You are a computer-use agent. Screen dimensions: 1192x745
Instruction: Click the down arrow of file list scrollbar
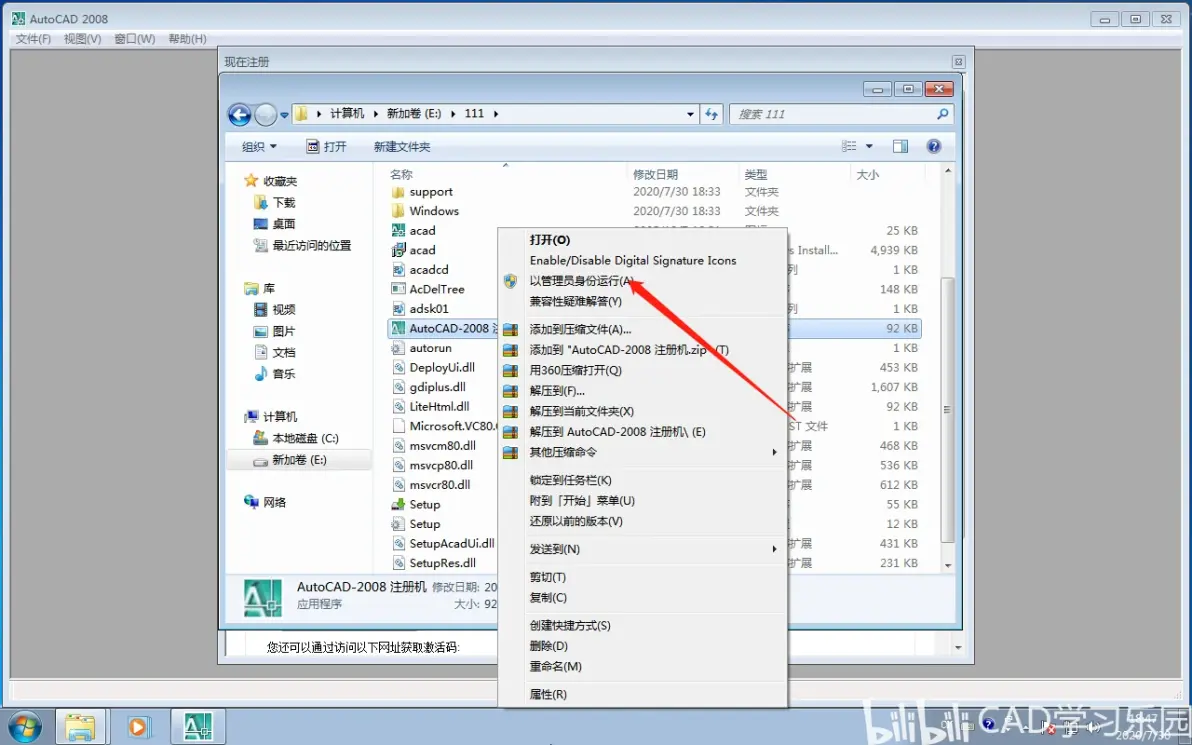click(x=947, y=566)
